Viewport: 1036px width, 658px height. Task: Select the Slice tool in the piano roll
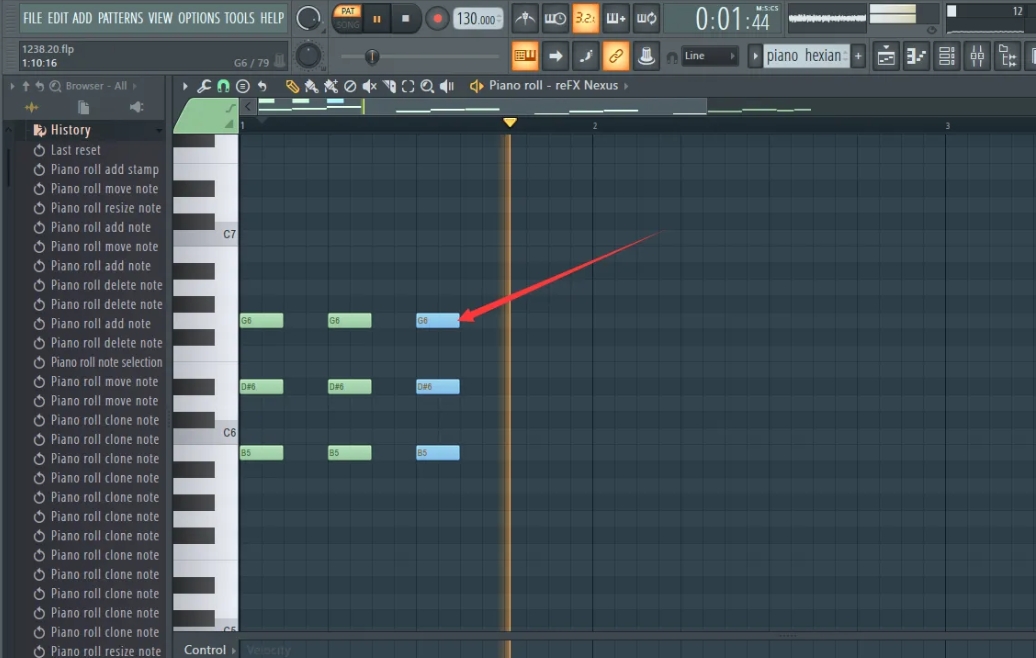point(390,86)
